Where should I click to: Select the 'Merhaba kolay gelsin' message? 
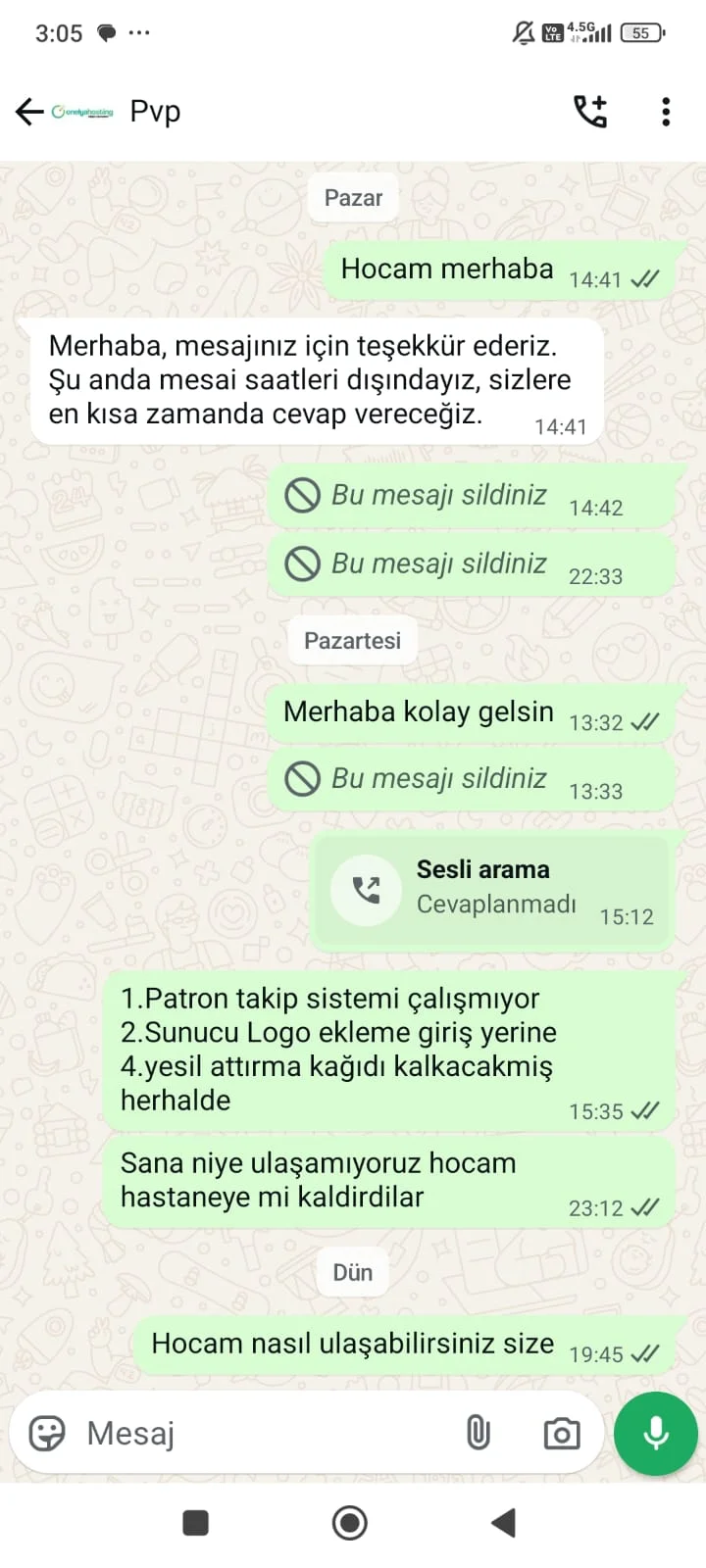click(x=472, y=713)
